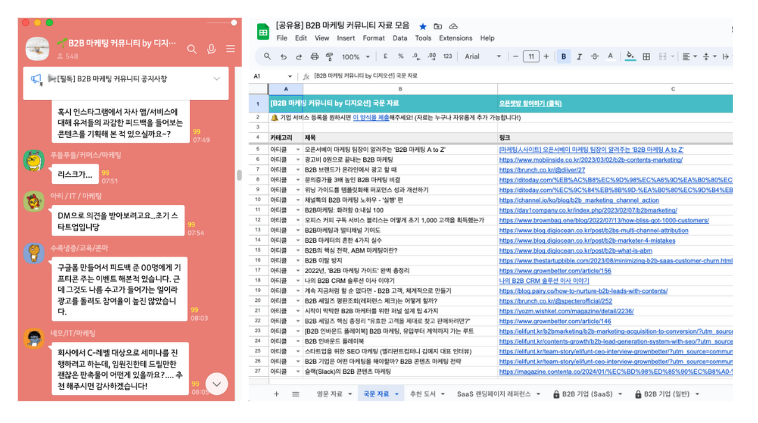Toggle strikethrough formatting
This screenshot has height=423, width=758.
[595, 57]
